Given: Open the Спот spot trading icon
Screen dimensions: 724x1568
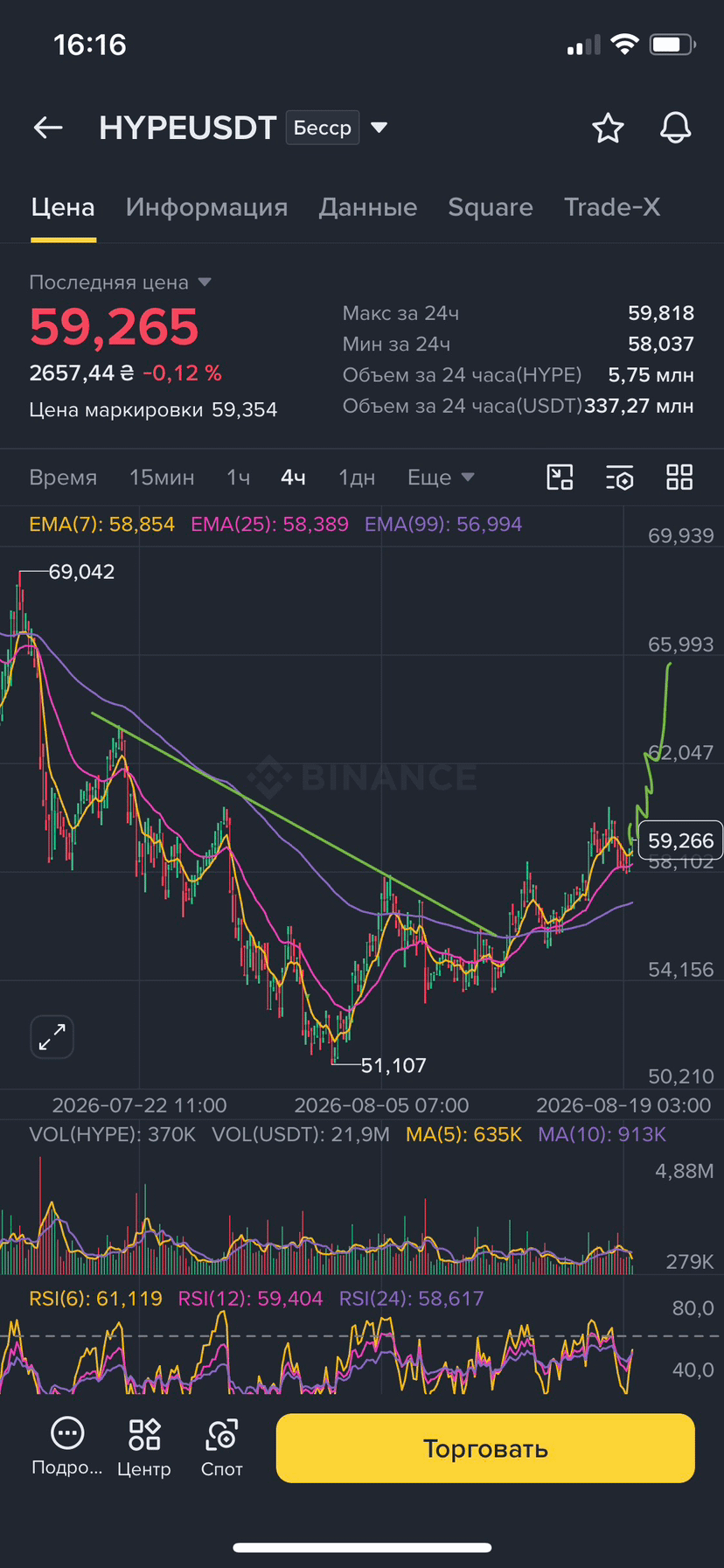Looking at the screenshot, I should coord(222,1447).
